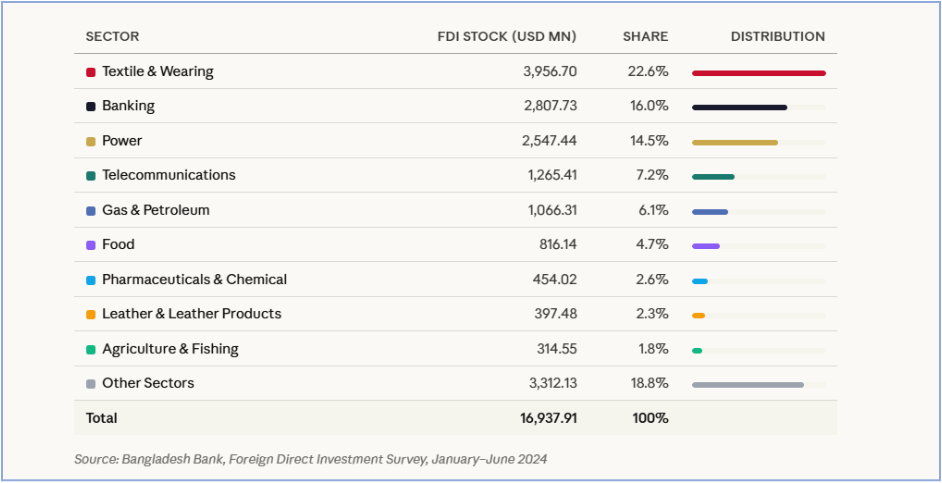Click the Gas & Petroleum distribution bar

tap(710, 211)
